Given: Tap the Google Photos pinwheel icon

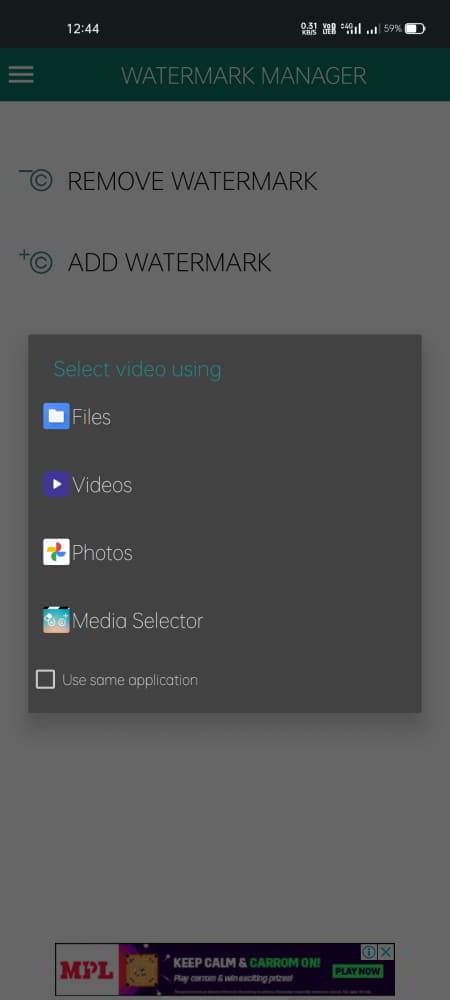Looking at the screenshot, I should pyautogui.click(x=56, y=552).
